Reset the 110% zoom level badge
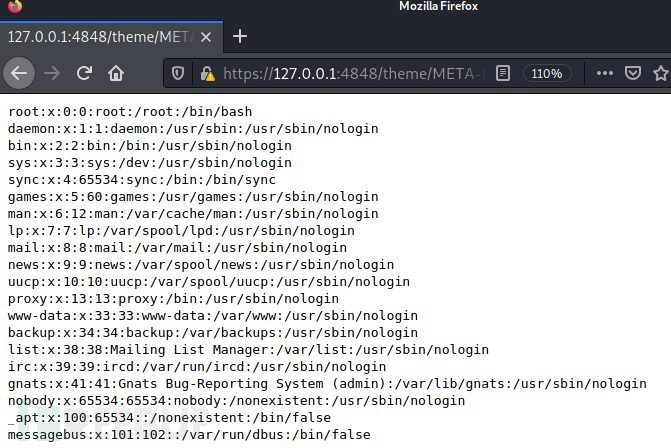Viewport: 671px width, 448px height. click(x=545, y=73)
